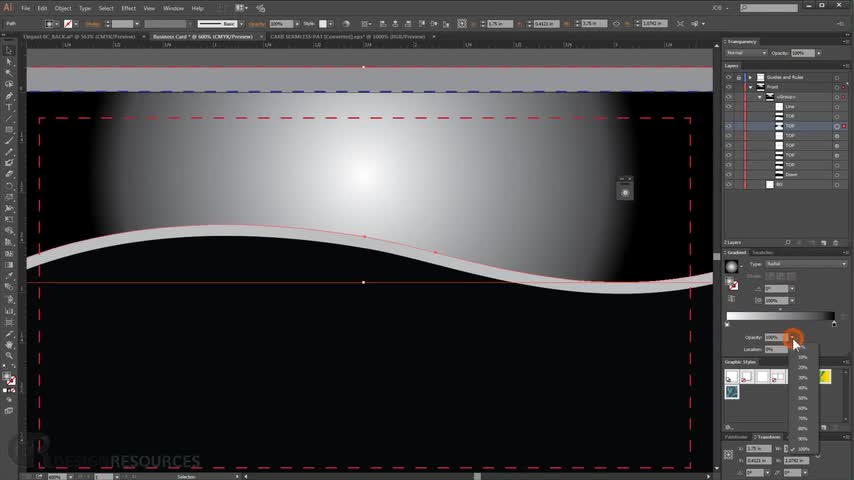Choose 80% in opacity dropdown list

[803, 429]
